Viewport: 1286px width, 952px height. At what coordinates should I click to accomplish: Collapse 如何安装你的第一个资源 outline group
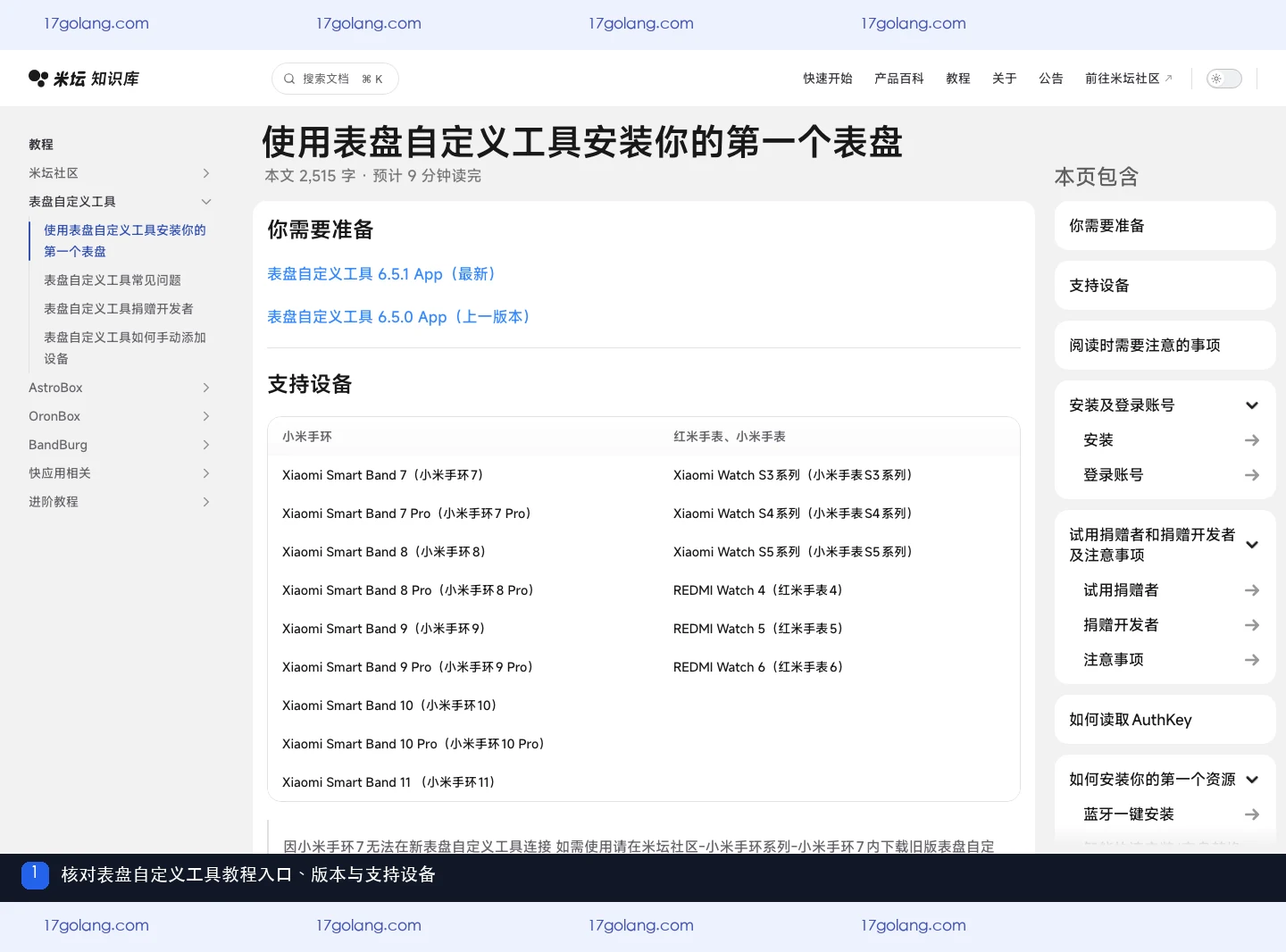coord(1252,780)
